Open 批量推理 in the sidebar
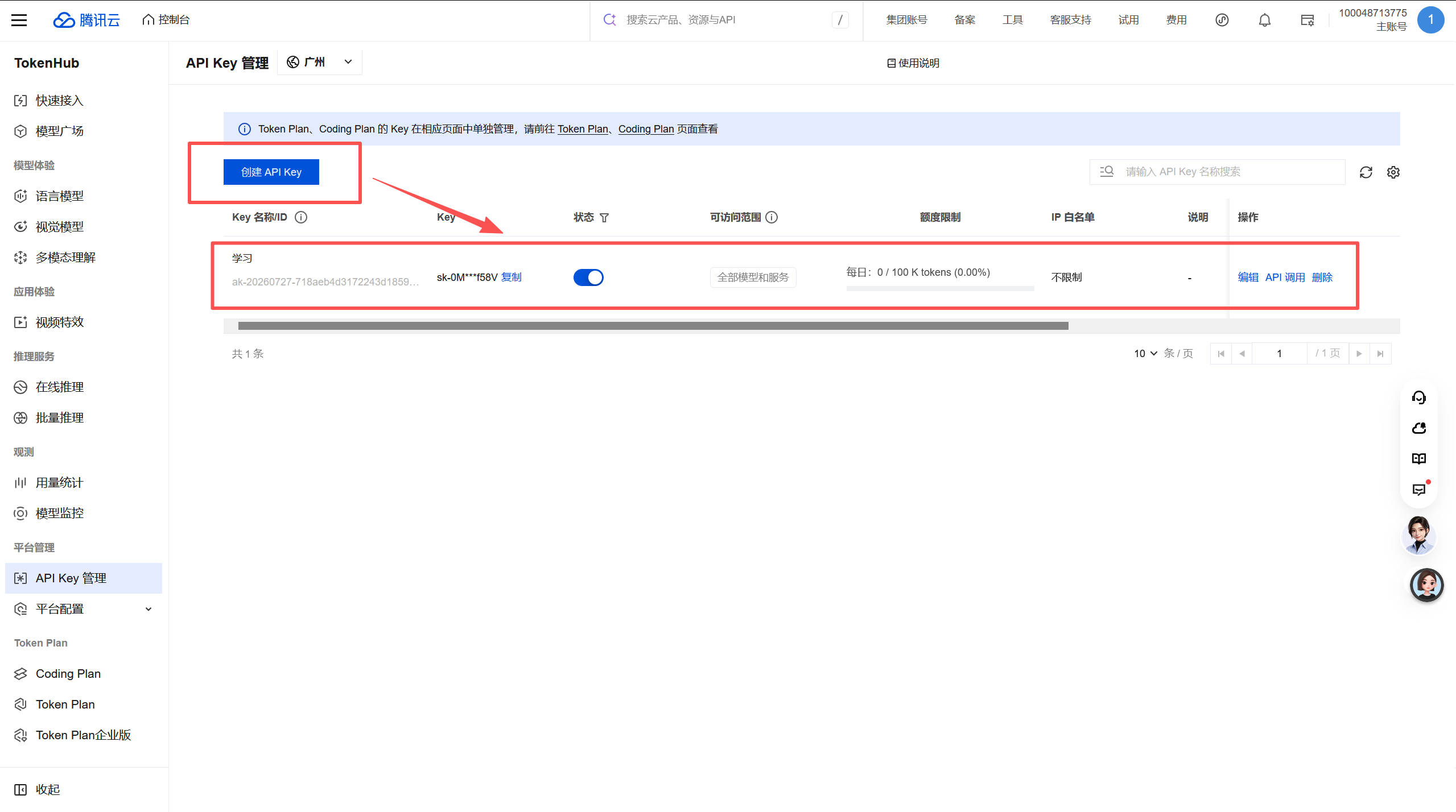The height and width of the screenshot is (812, 1456). pyautogui.click(x=84, y=418)
